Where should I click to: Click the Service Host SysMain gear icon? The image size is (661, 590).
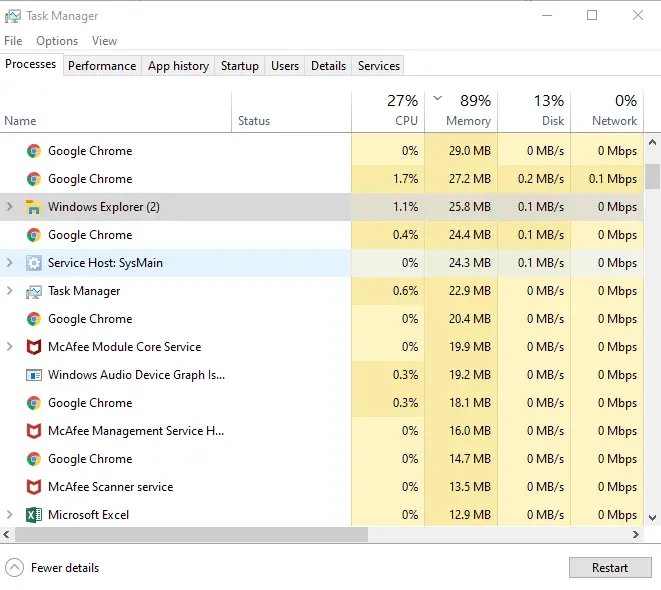click(34, 263)
